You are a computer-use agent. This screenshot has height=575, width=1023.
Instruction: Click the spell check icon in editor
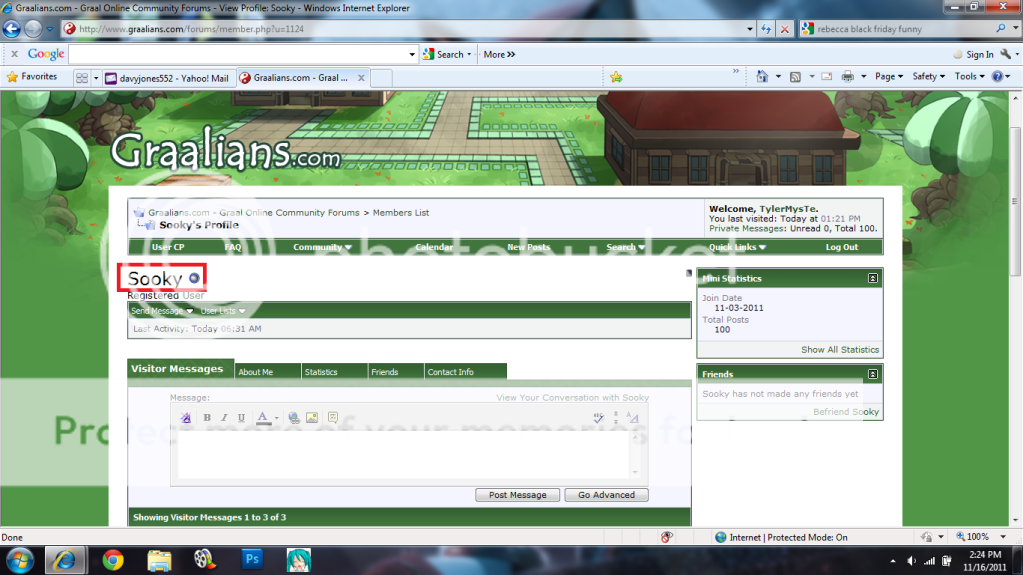click(599, 418)
